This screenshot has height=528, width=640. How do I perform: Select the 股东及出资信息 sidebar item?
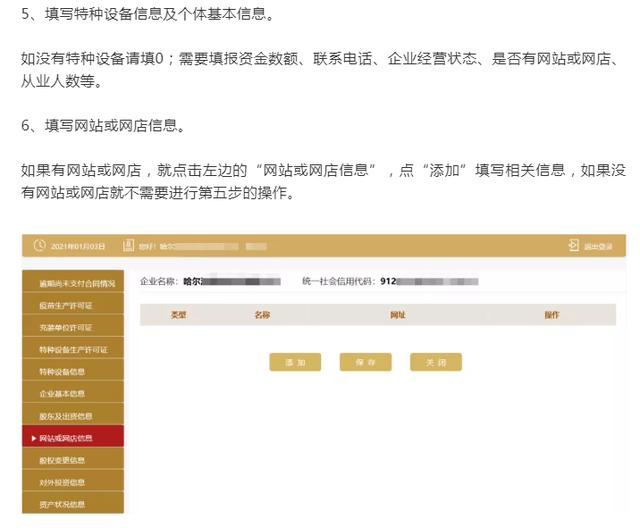(73, 414)
